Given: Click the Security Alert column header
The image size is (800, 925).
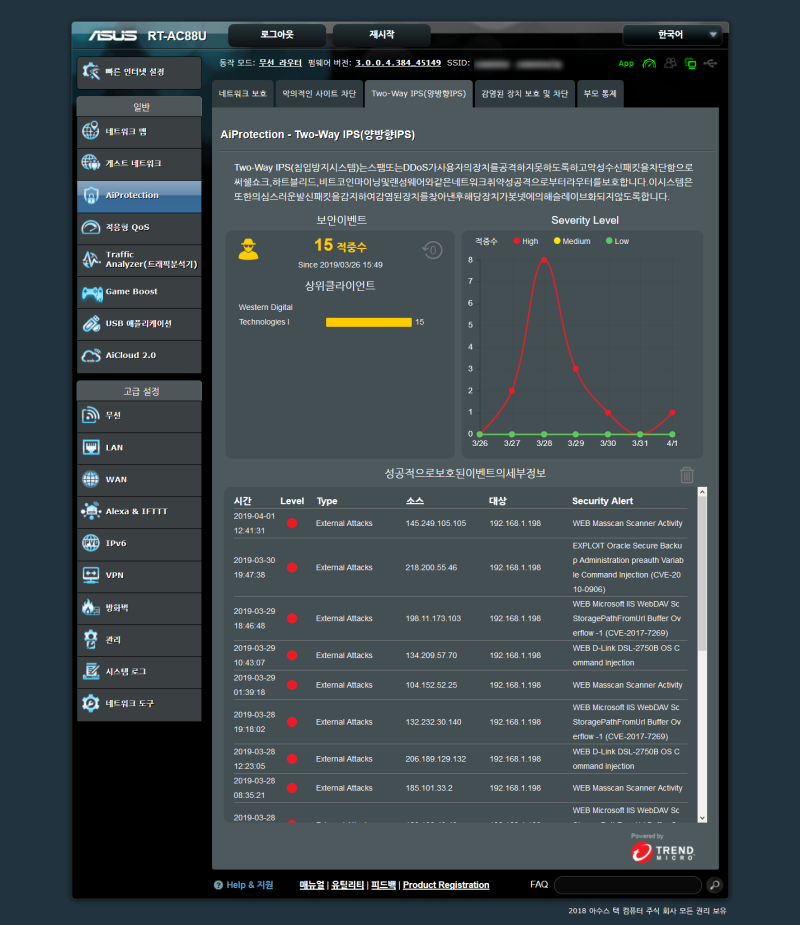Looking at the screenshot, I should (x=602, y=501).
